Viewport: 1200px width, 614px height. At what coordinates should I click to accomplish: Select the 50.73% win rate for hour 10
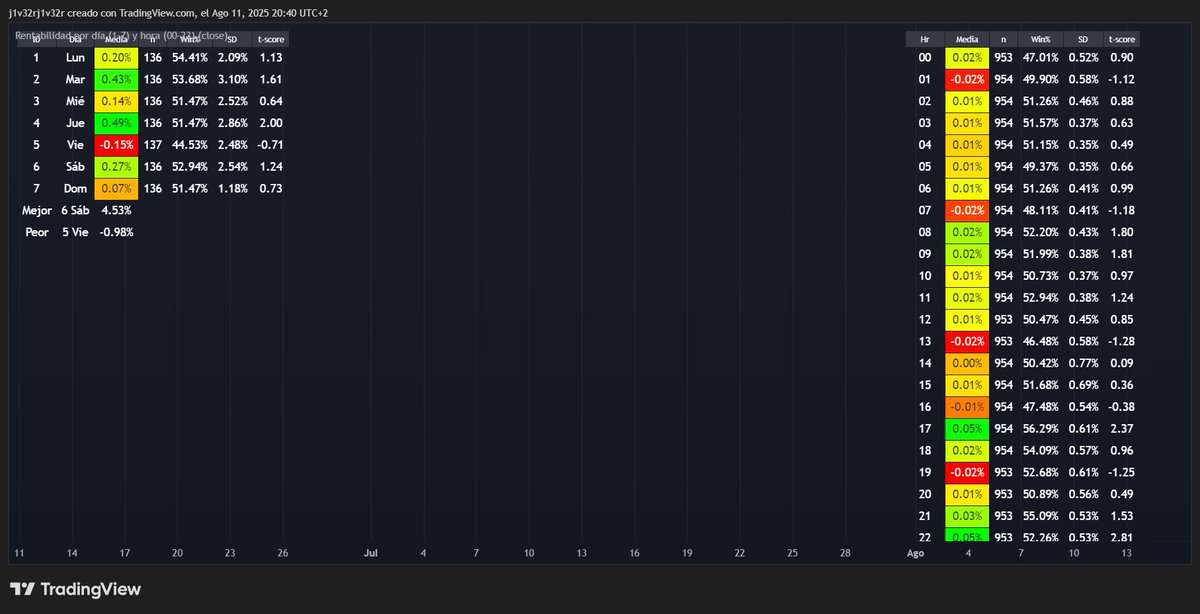pyautogui.click(x=1041, y=275)
